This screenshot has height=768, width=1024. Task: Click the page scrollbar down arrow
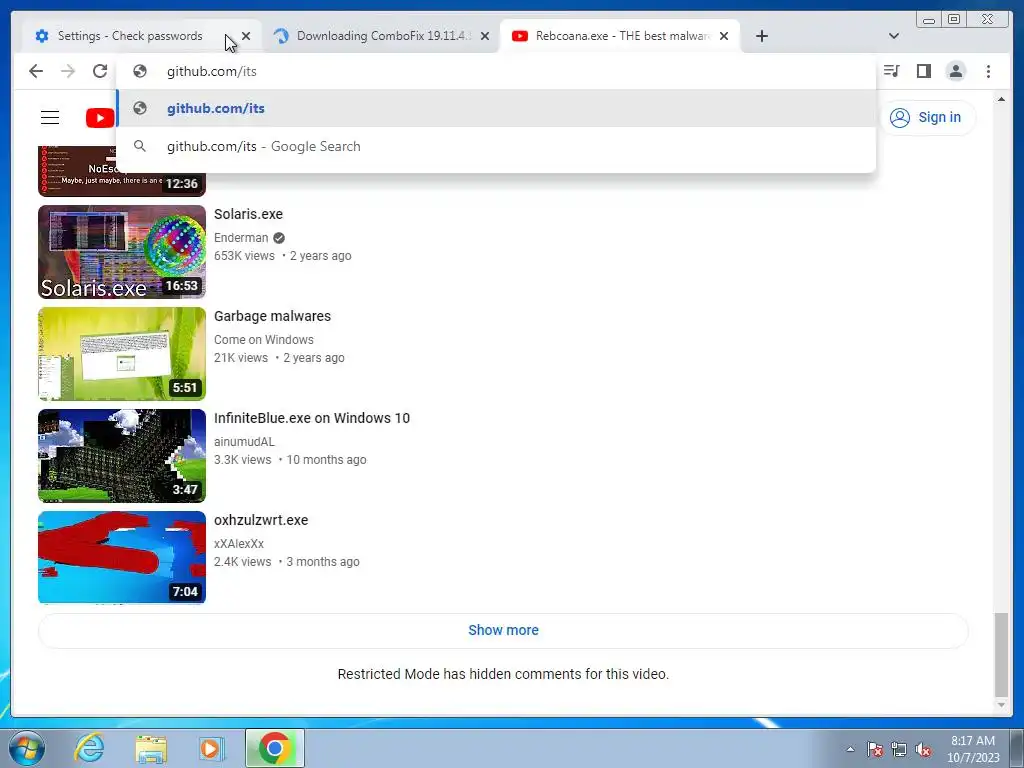click(x=1001, y=705)
